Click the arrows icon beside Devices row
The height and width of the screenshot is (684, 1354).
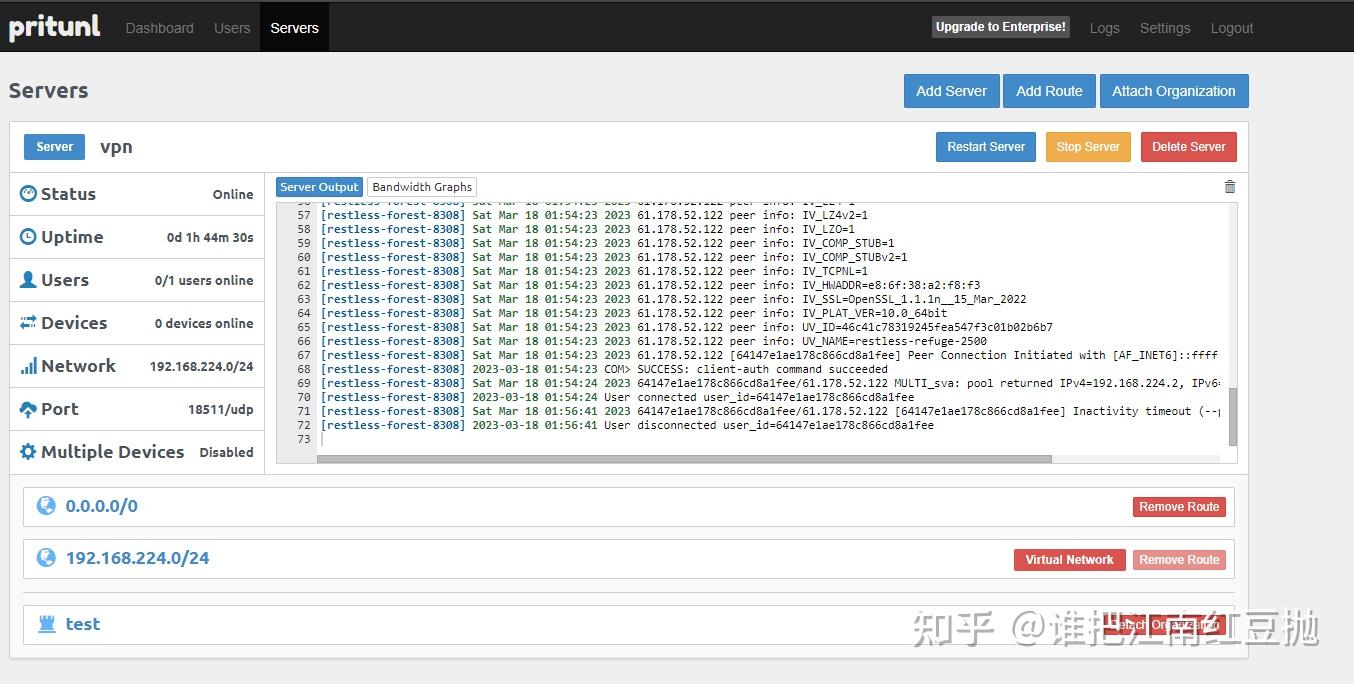28,322
